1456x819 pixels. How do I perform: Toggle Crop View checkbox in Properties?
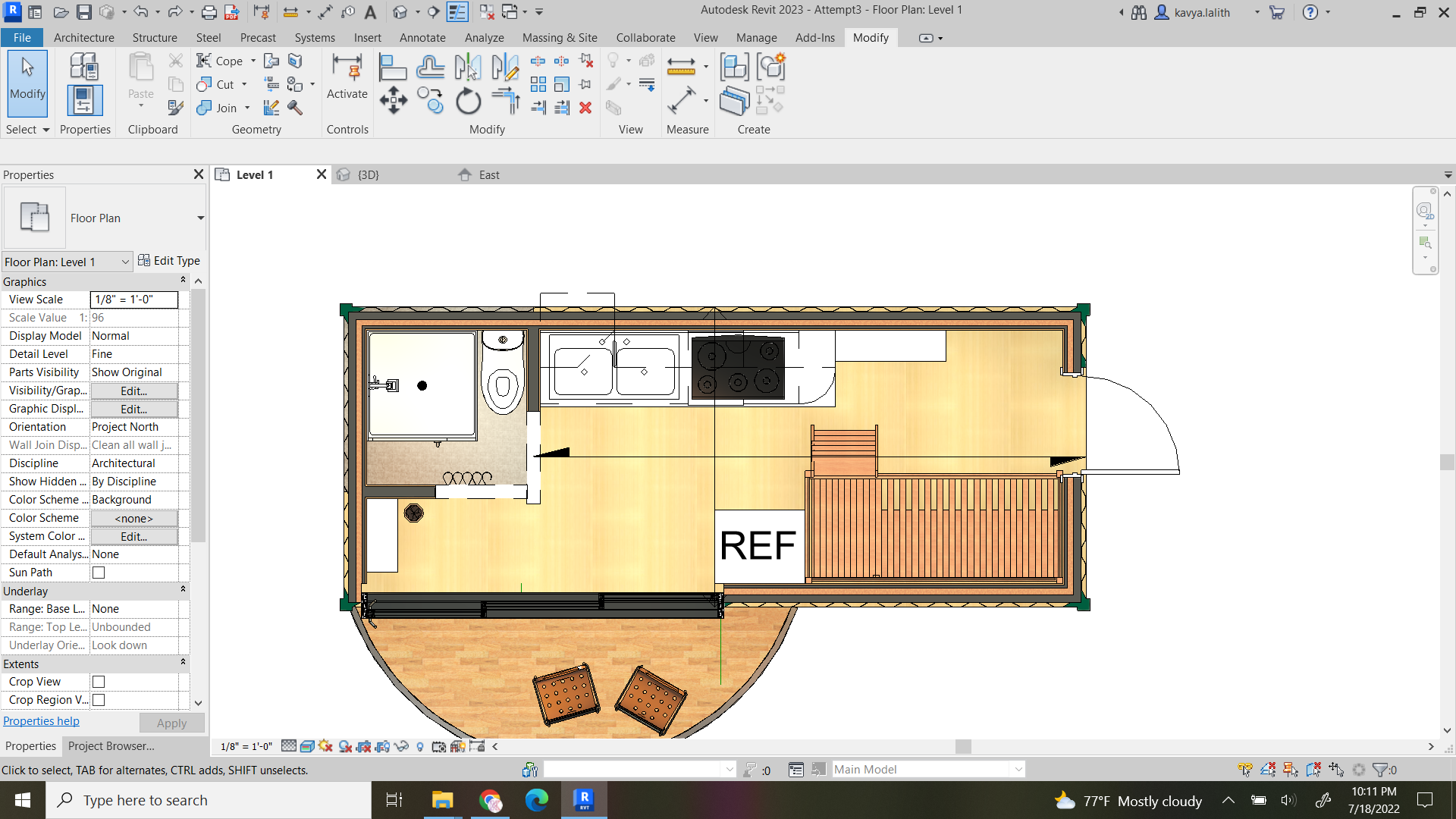[98, 681]
